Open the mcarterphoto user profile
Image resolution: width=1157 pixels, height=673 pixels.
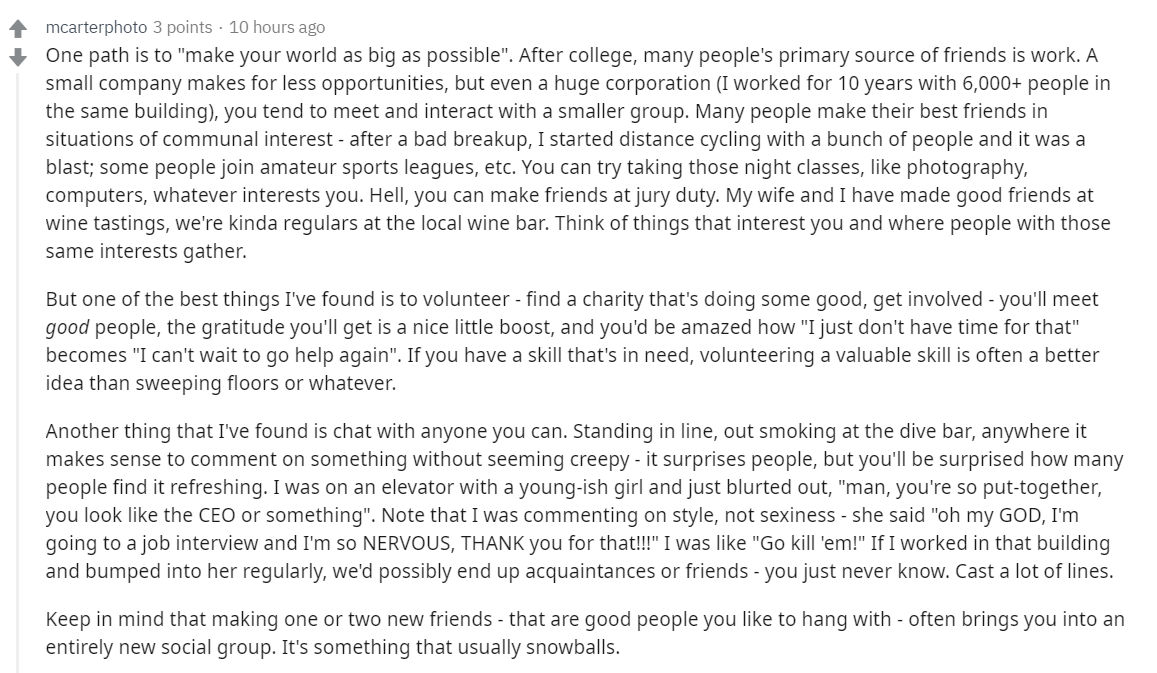[96, 27]
